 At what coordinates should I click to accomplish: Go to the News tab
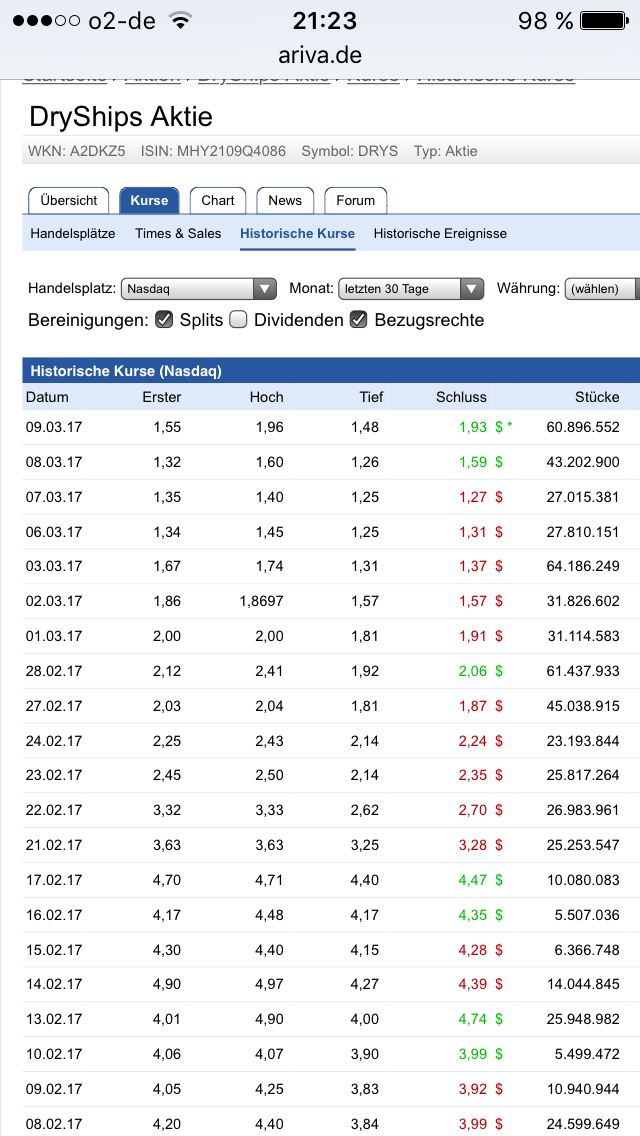click(285, 200)
